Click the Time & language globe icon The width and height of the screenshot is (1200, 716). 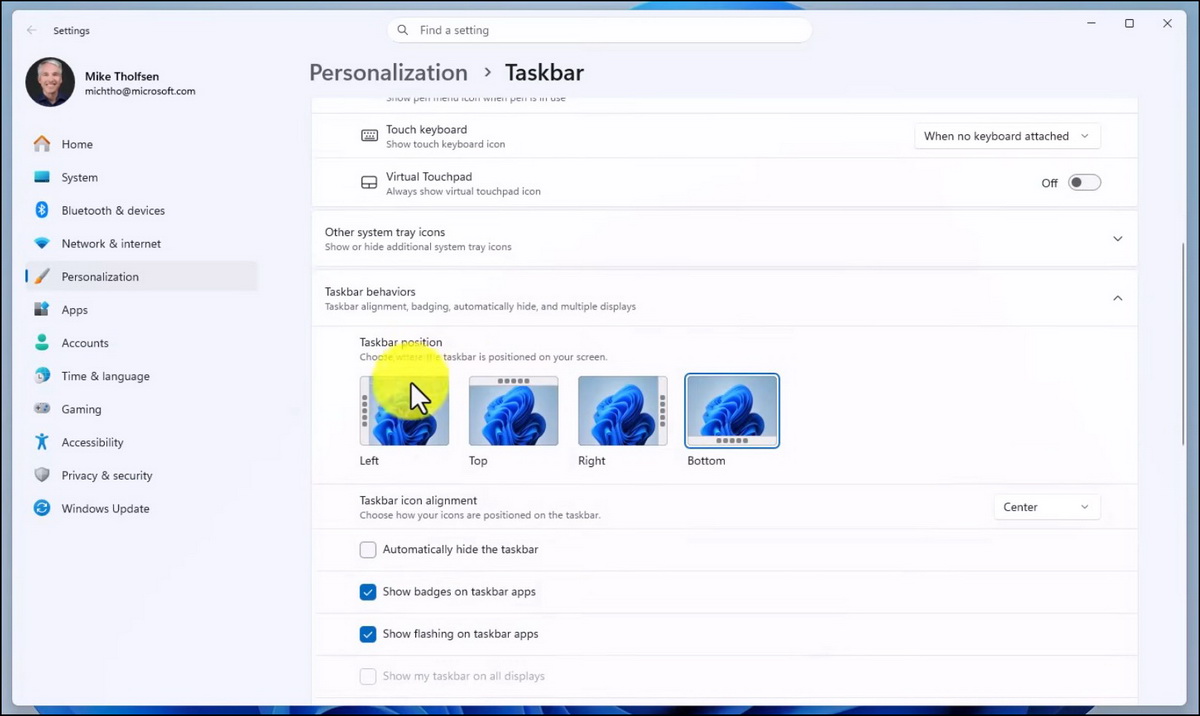[42, 375]
